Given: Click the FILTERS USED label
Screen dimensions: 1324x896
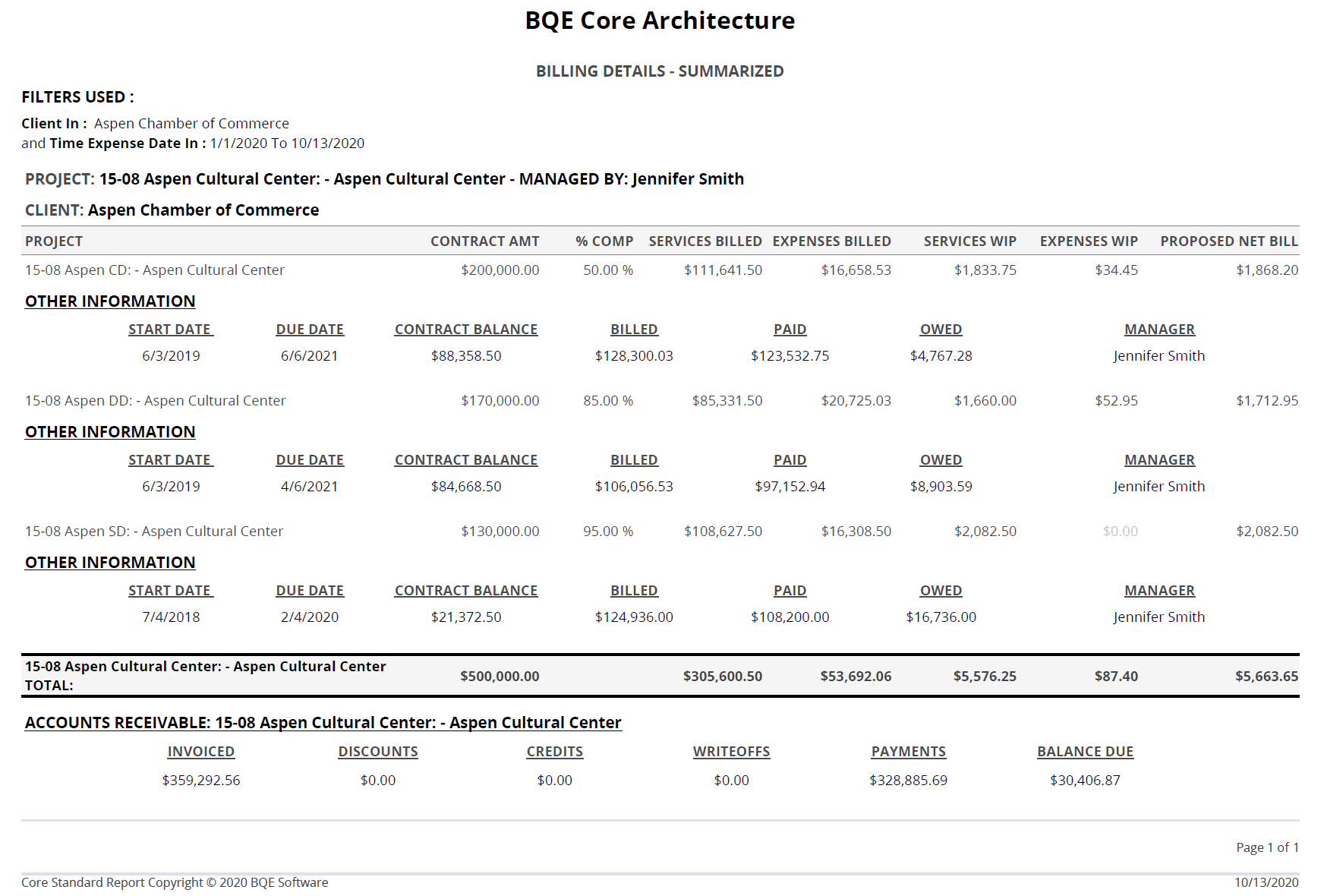Looking at the screenshot, I should point(77,97).
